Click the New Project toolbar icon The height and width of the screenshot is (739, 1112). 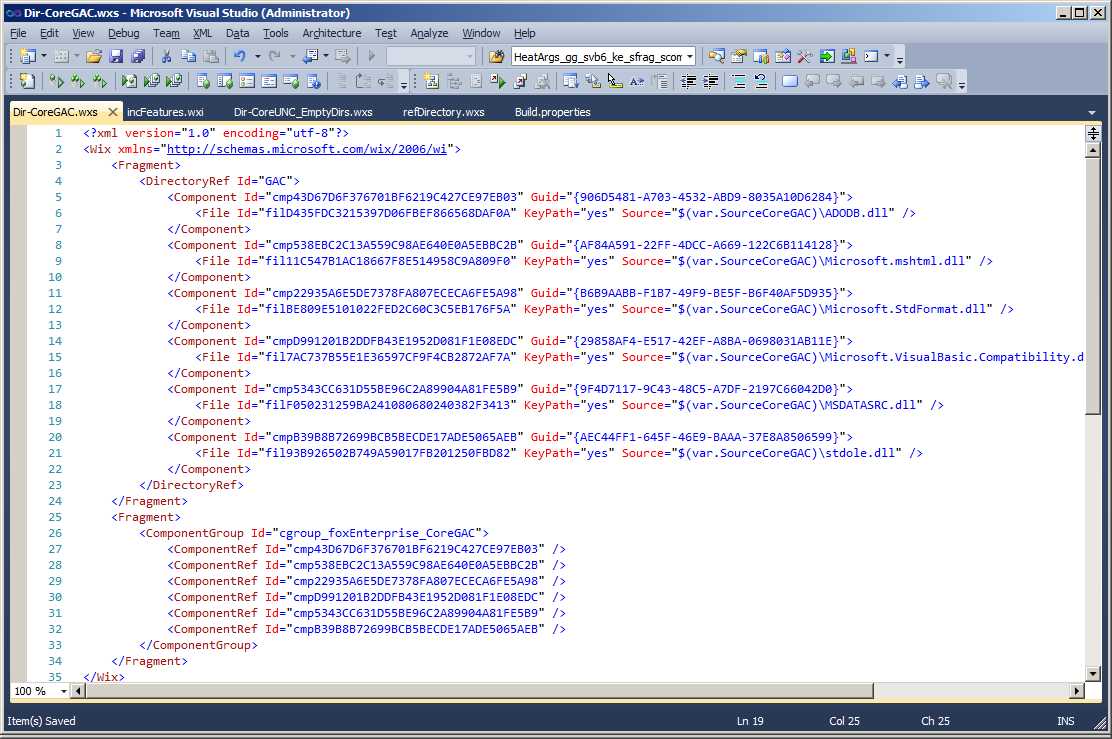pos(28,56)
